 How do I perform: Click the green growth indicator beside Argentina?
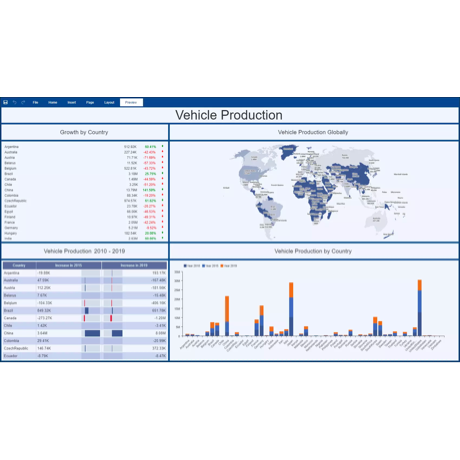click(162, 146)
